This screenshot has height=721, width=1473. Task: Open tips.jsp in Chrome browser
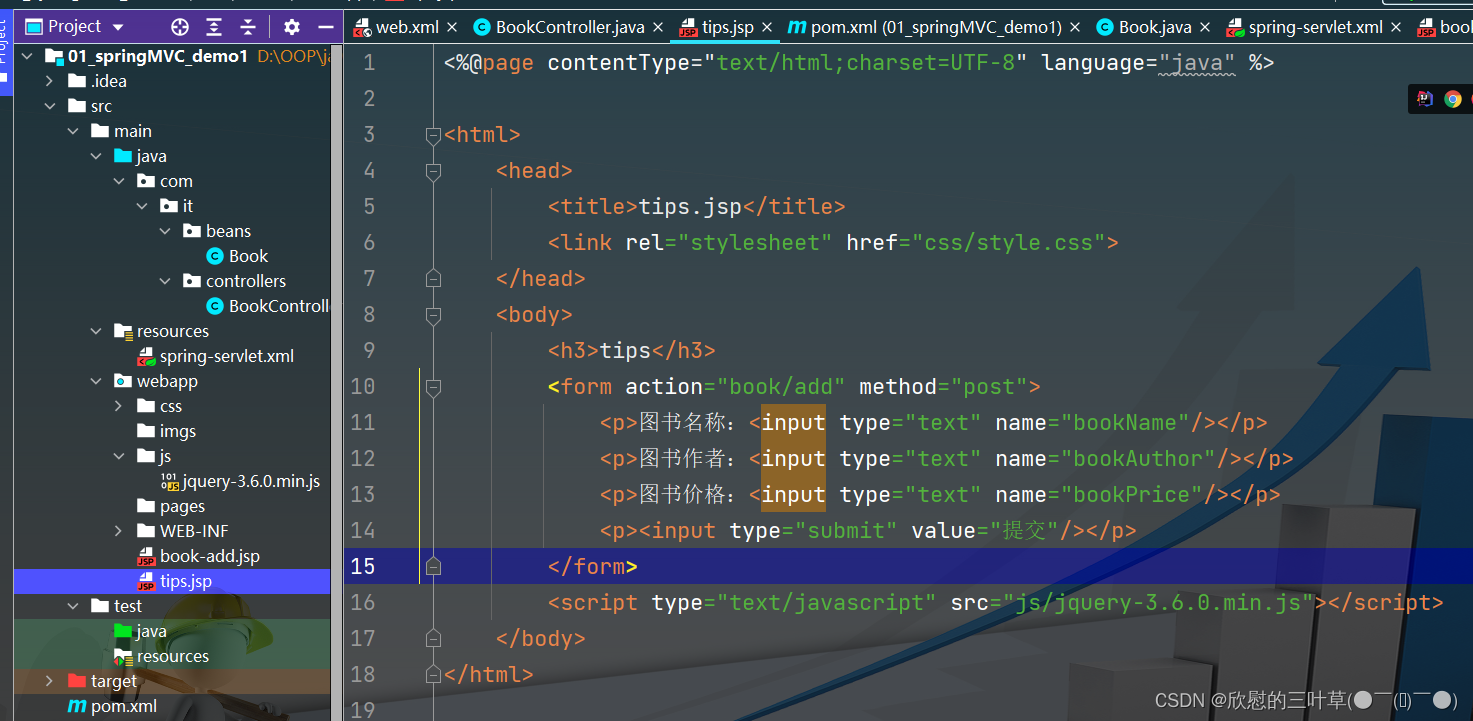(x=1453, y=98)
